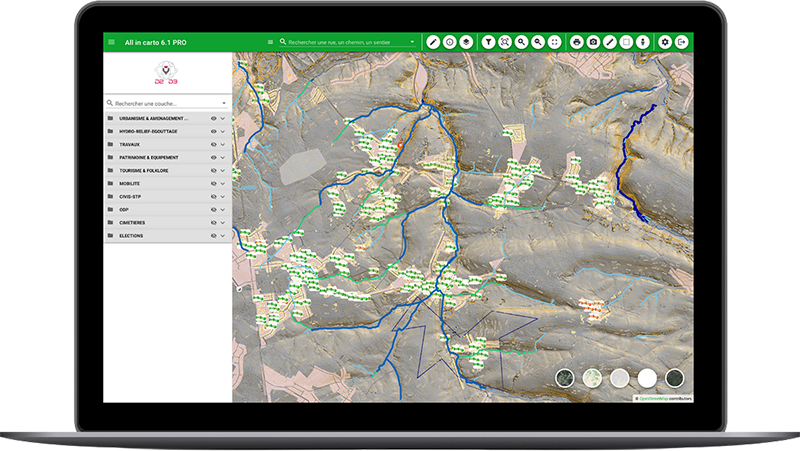Open the layers stack icon
Image resolution: width=800 pixels, height=451 pixels.
(466, 42)
